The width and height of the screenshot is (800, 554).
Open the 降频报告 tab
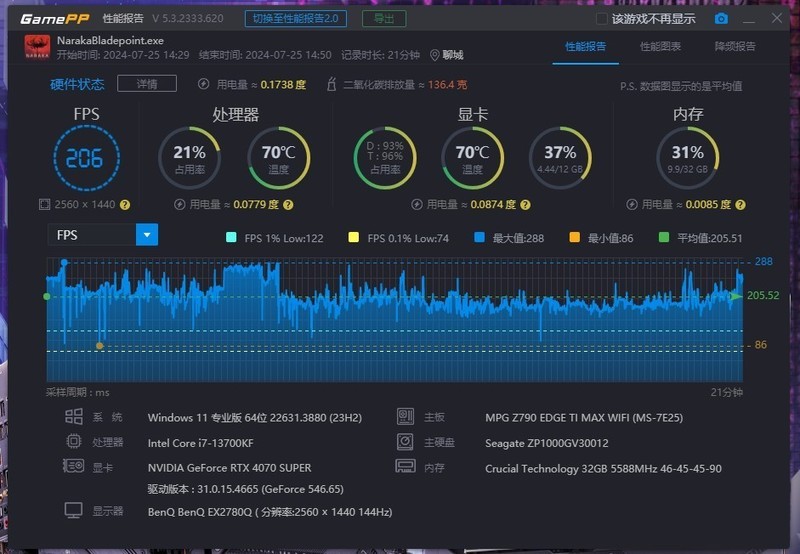click(x=735, y=47)
